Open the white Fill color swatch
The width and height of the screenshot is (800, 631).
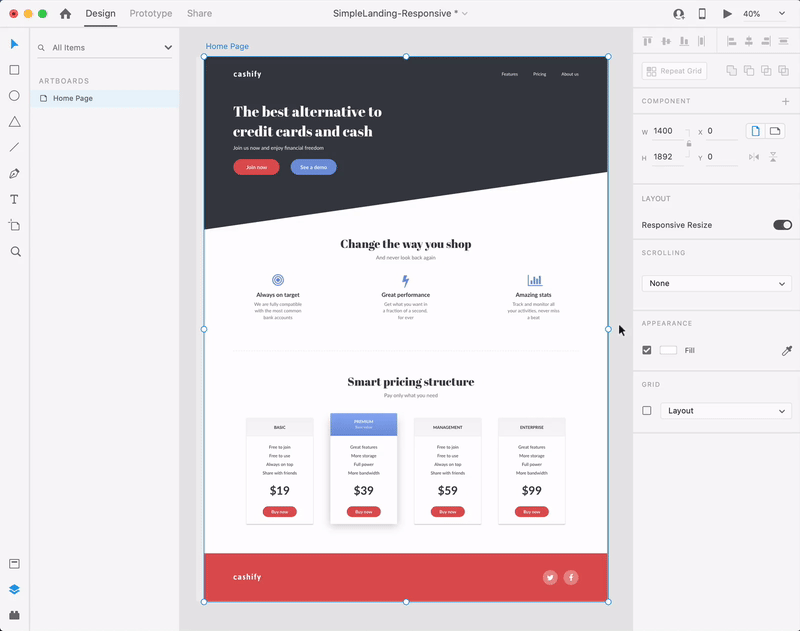tap(668, 350)
